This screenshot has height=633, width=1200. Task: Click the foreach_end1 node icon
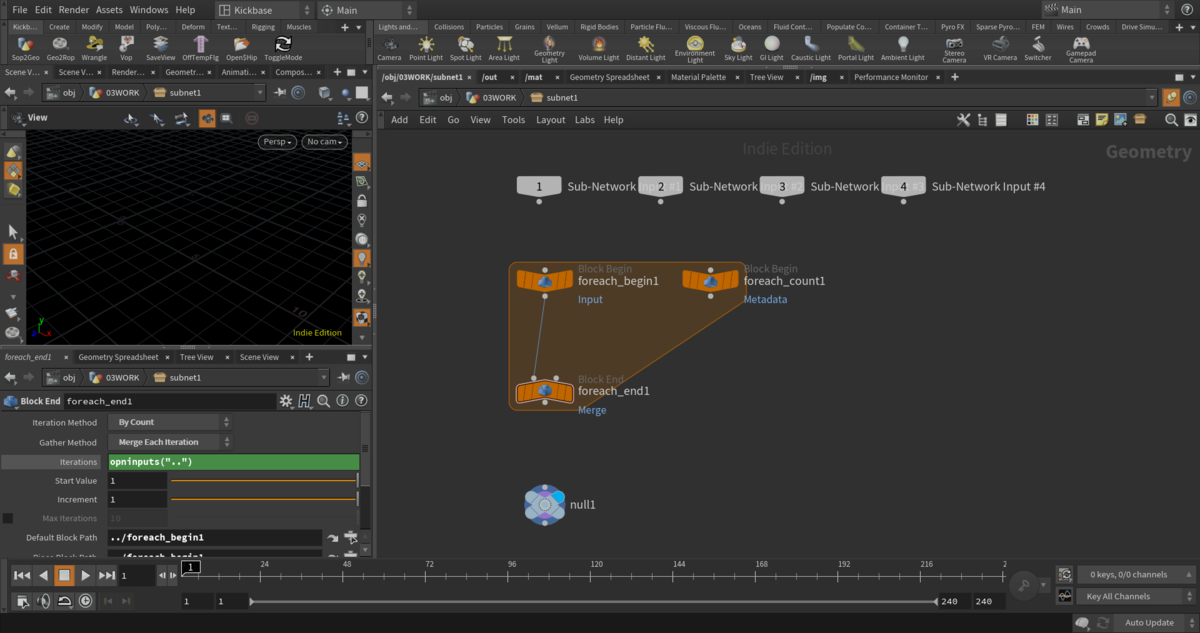[545, 391]
